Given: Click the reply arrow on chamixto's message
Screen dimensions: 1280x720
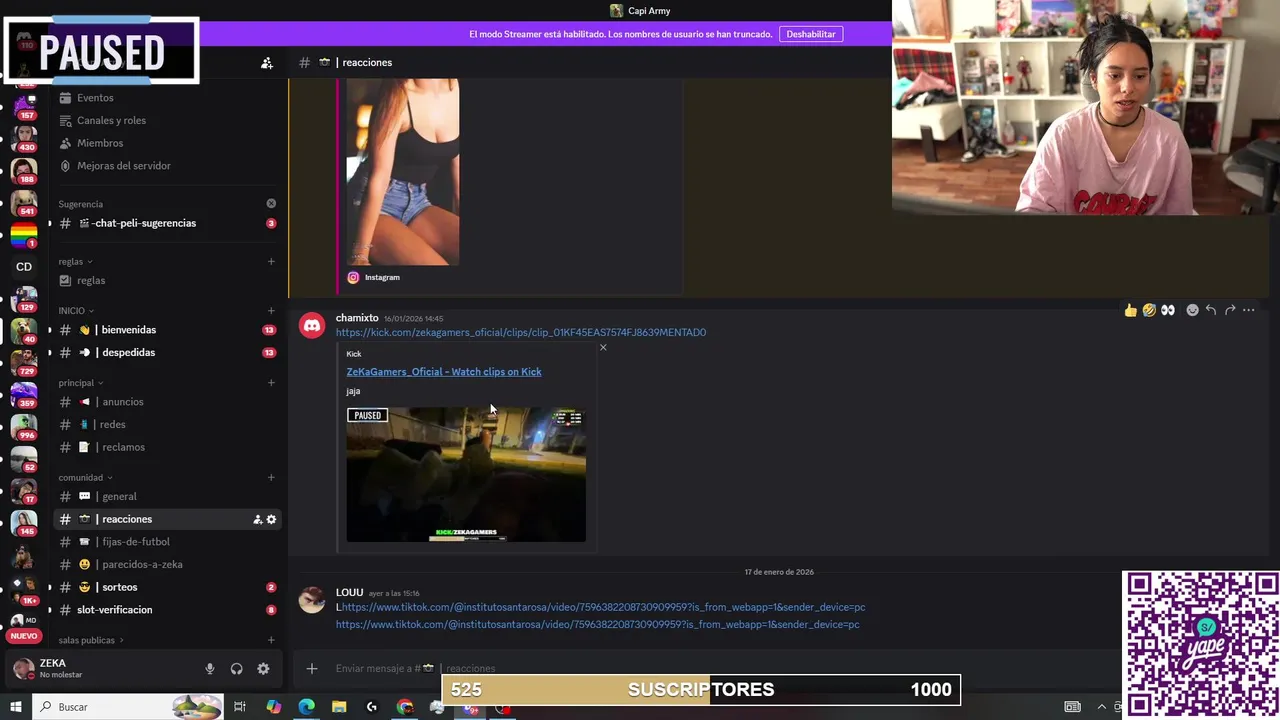Looking at the screenshot, I should pyautogui.click(x=1211, y=310).
